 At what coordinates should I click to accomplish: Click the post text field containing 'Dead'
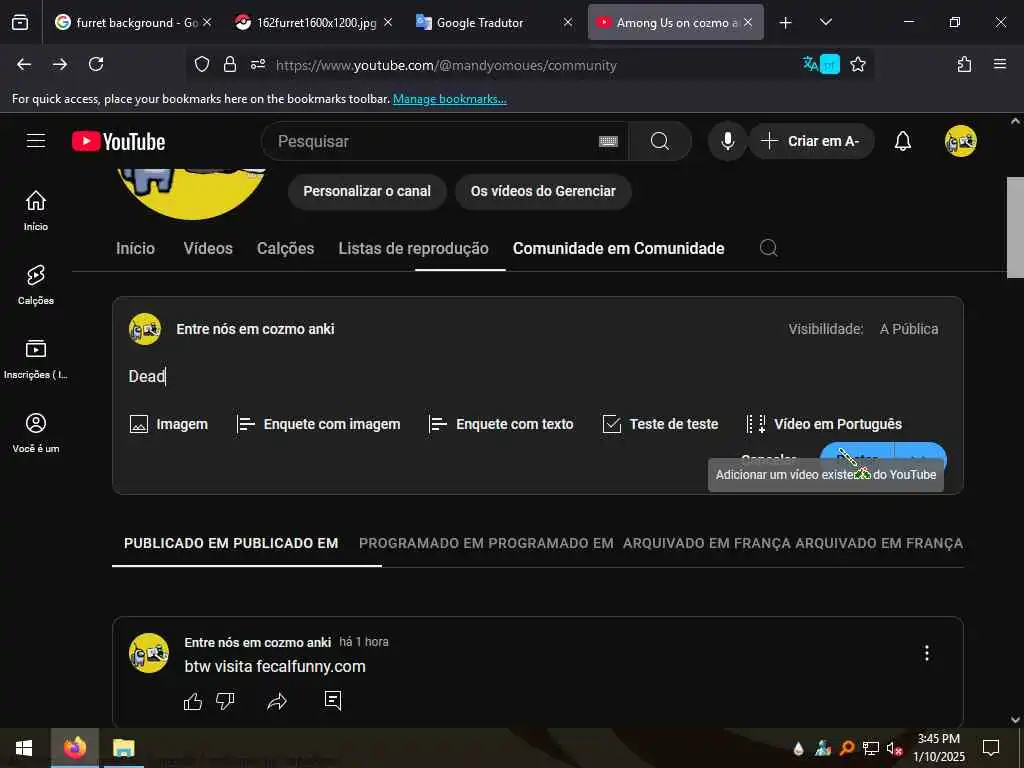pos(537,376)
